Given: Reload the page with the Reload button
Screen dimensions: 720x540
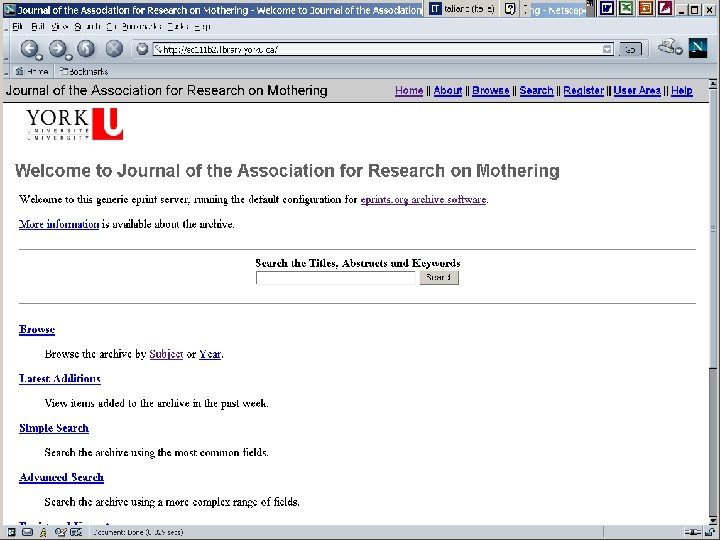Looking at the screenshot, I should (86, 48).
